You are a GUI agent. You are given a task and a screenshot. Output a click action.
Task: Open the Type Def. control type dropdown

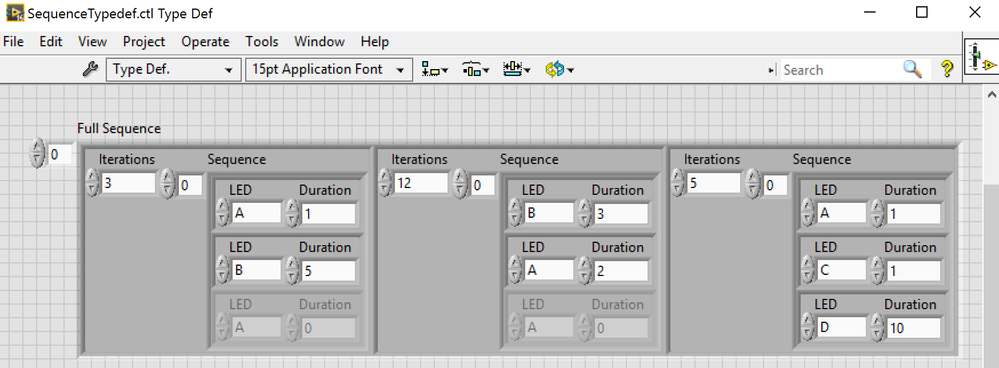[x=172, y=69]
